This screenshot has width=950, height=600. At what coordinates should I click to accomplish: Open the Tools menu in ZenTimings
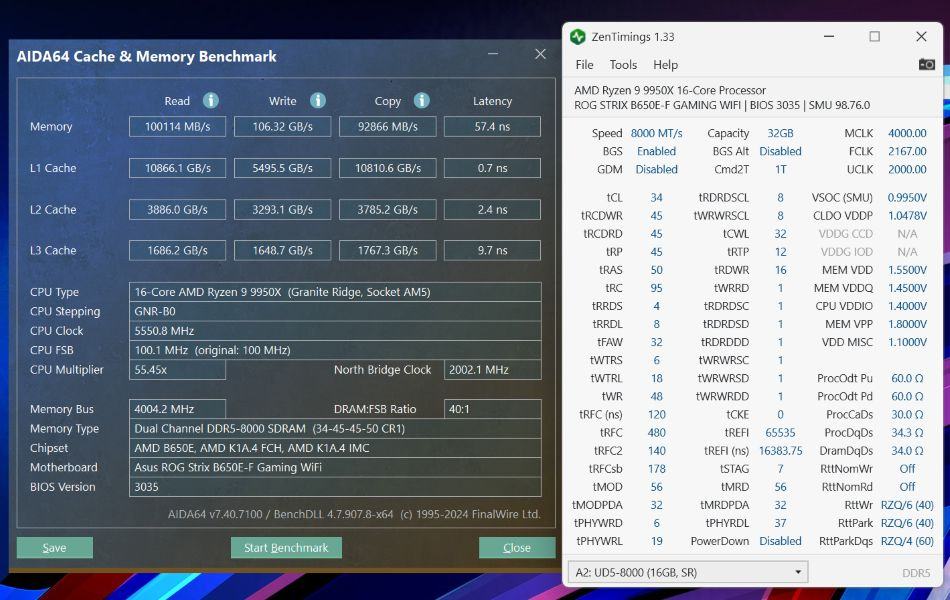(623, 65)
